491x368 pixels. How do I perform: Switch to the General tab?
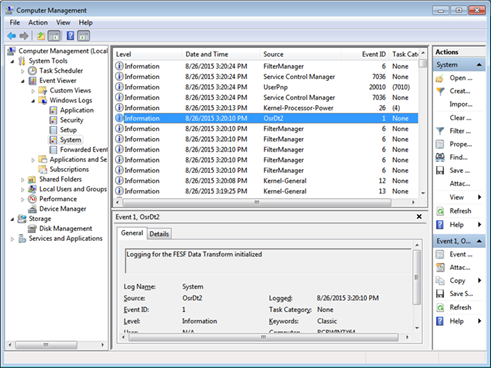click(x=132, y=233)
